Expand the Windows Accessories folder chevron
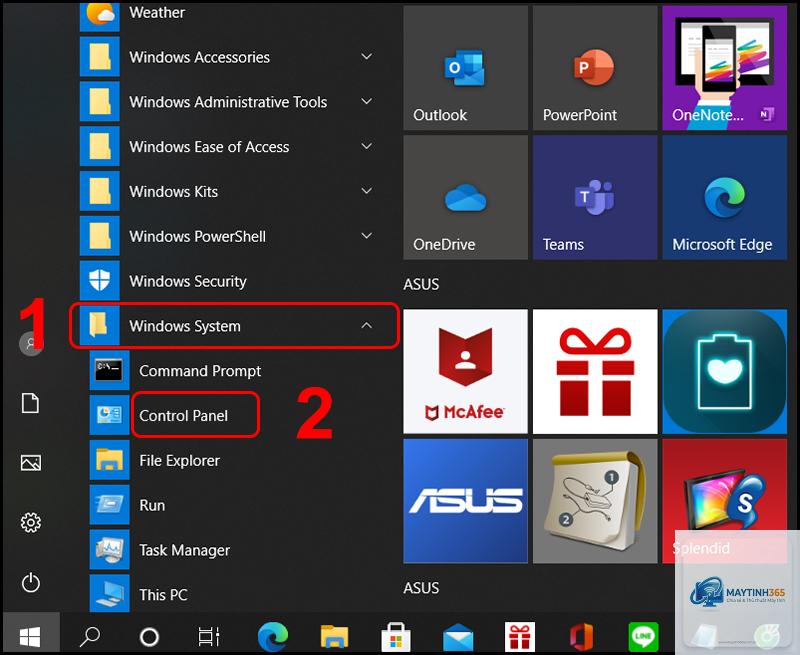The height and width of the screenshot is (655, 800). [366, 57]
